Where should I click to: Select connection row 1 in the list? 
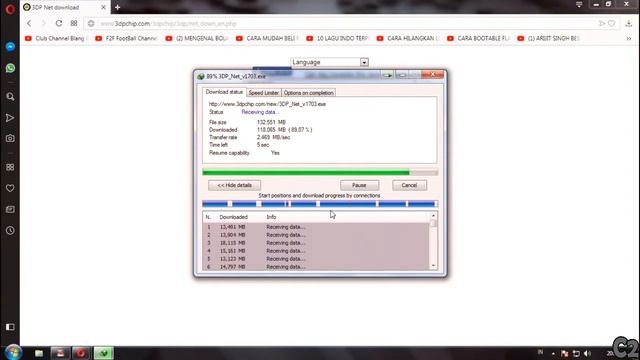[x=316, y=227]
